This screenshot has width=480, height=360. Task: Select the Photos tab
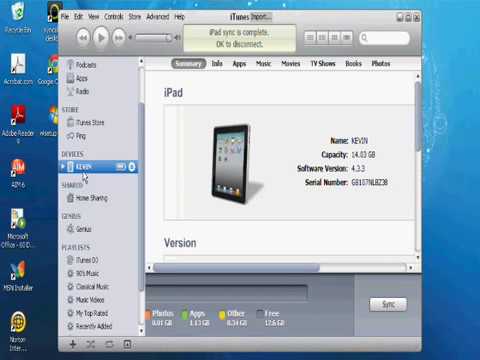381,63
